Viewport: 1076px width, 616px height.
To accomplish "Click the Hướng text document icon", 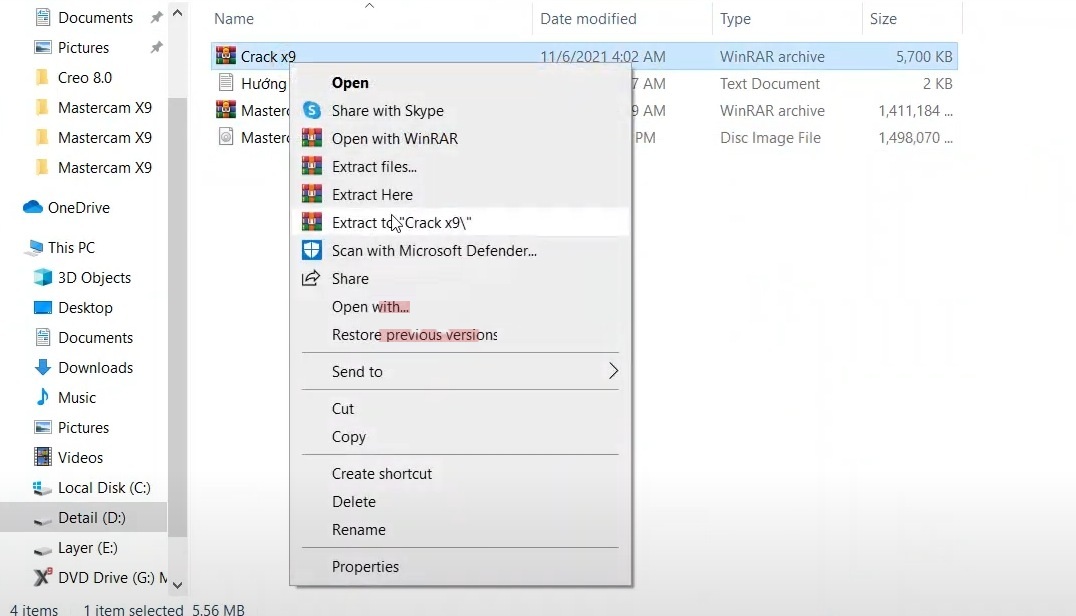I will pyautogui.click(x=226, y=83).
